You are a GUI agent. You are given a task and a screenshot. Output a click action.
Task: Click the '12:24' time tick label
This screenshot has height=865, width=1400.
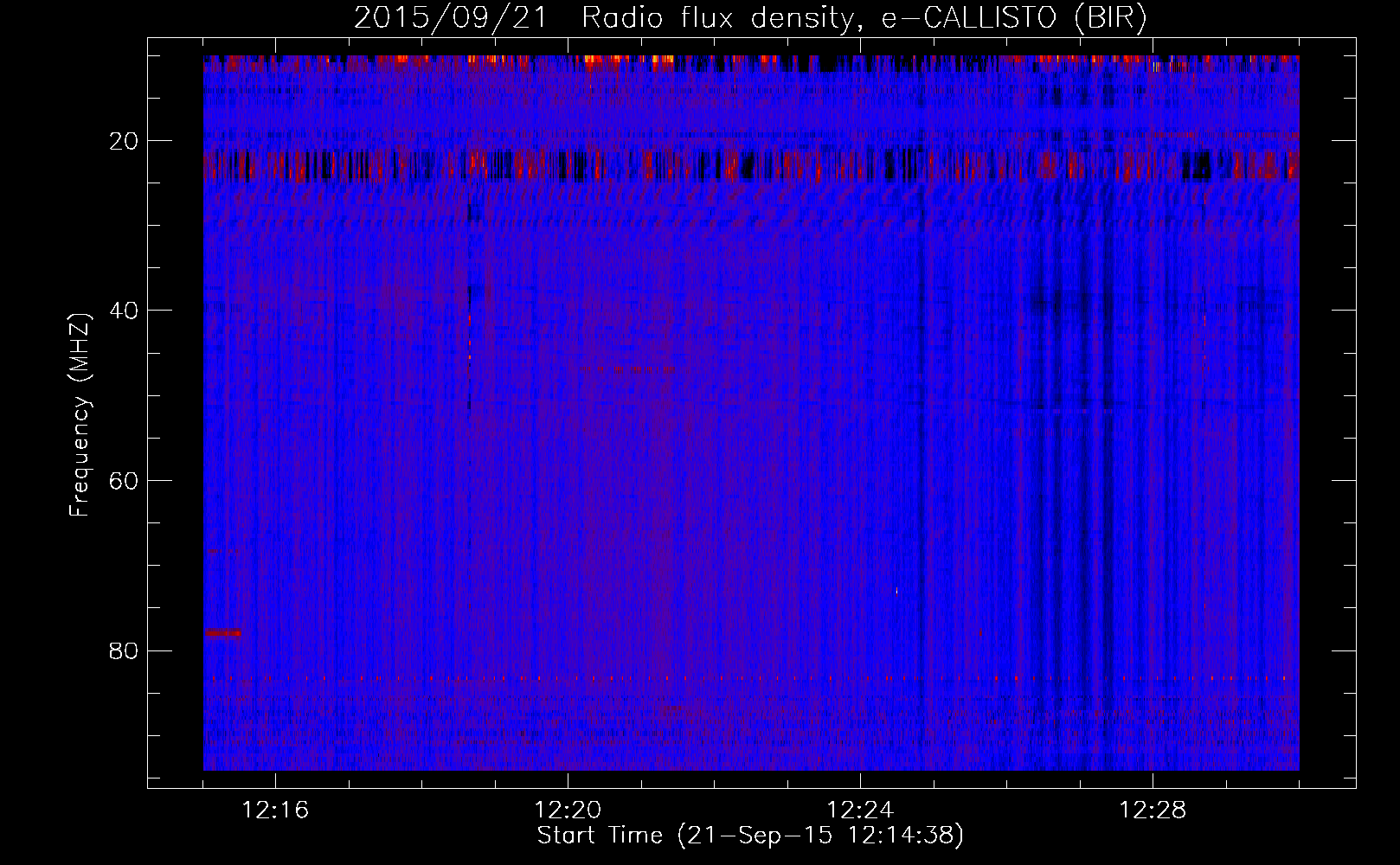pos(860,811)
